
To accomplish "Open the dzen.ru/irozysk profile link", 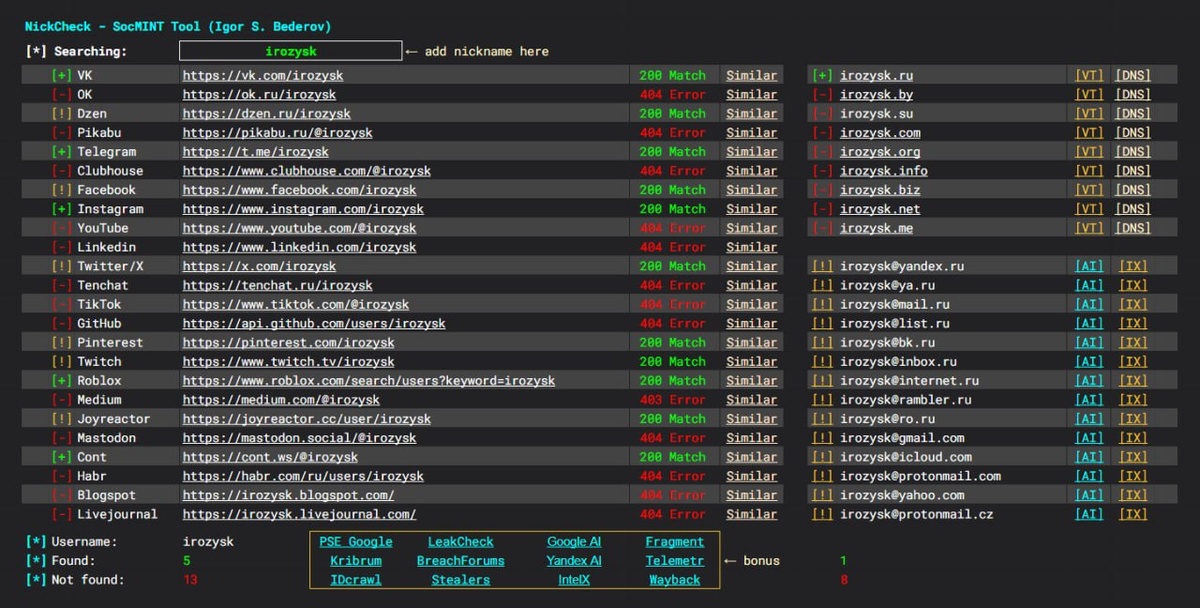I will click(267, 113).
